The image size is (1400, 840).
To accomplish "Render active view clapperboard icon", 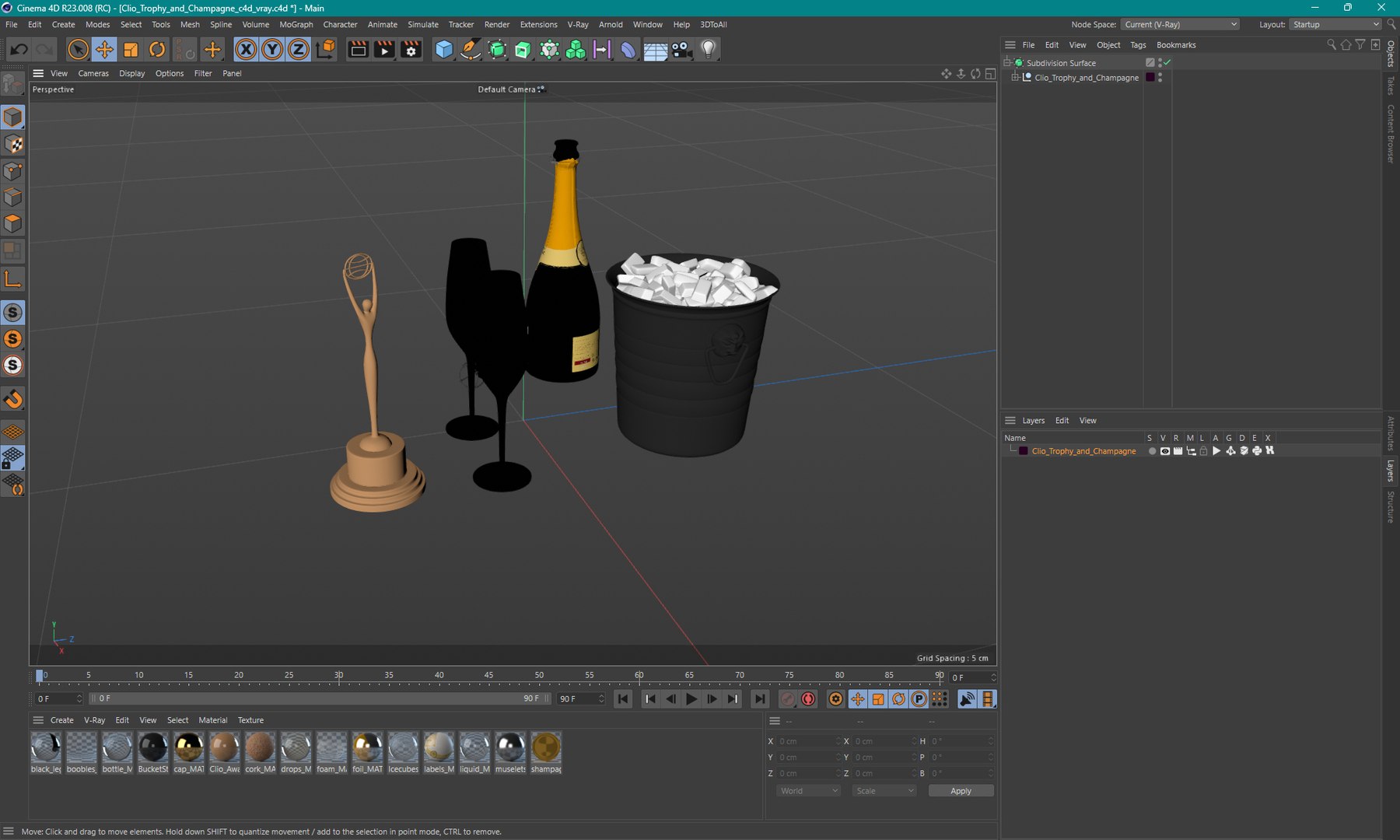I will coord(358,50).
